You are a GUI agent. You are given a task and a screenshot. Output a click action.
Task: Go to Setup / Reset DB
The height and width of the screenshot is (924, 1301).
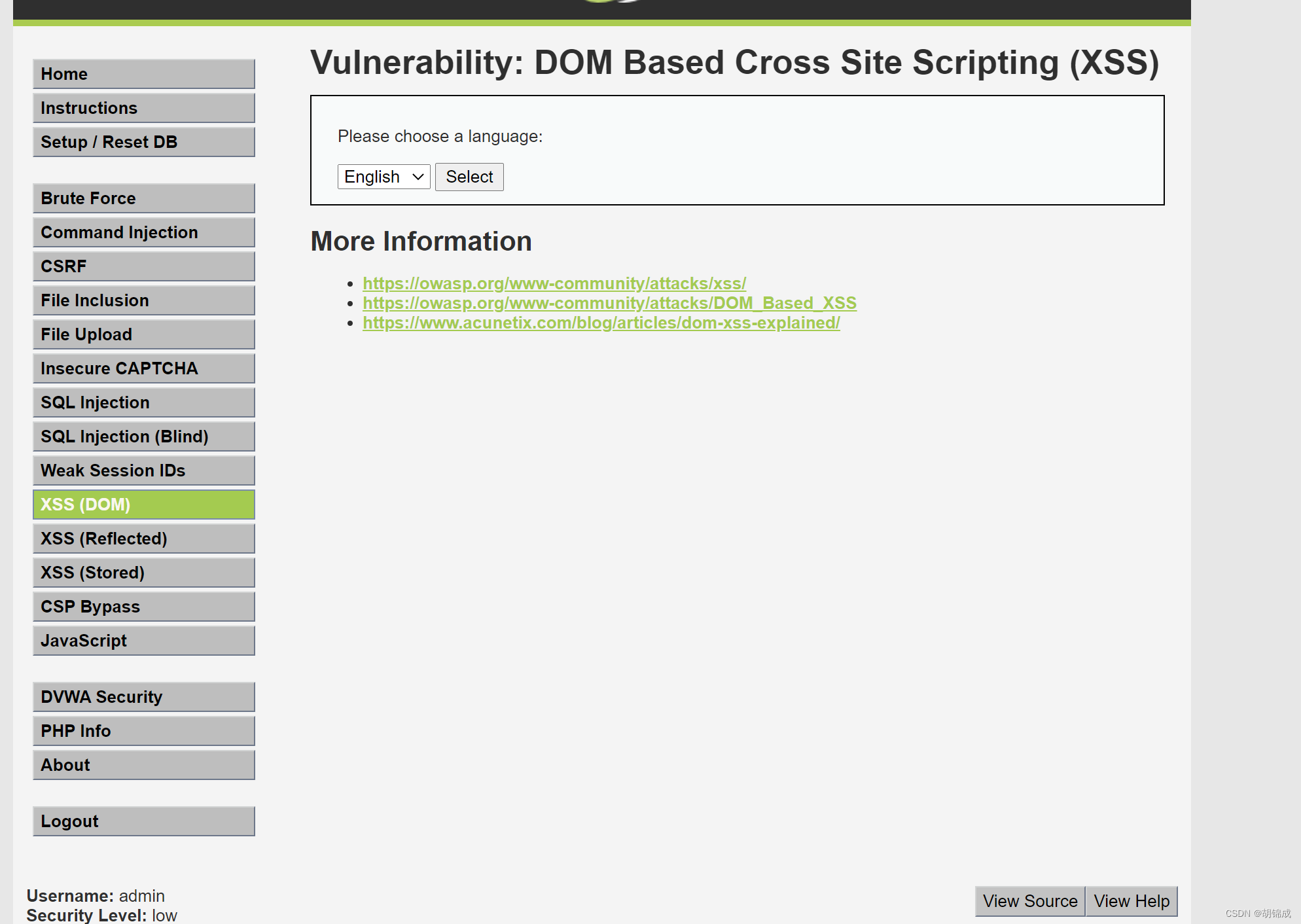point(144,142)
